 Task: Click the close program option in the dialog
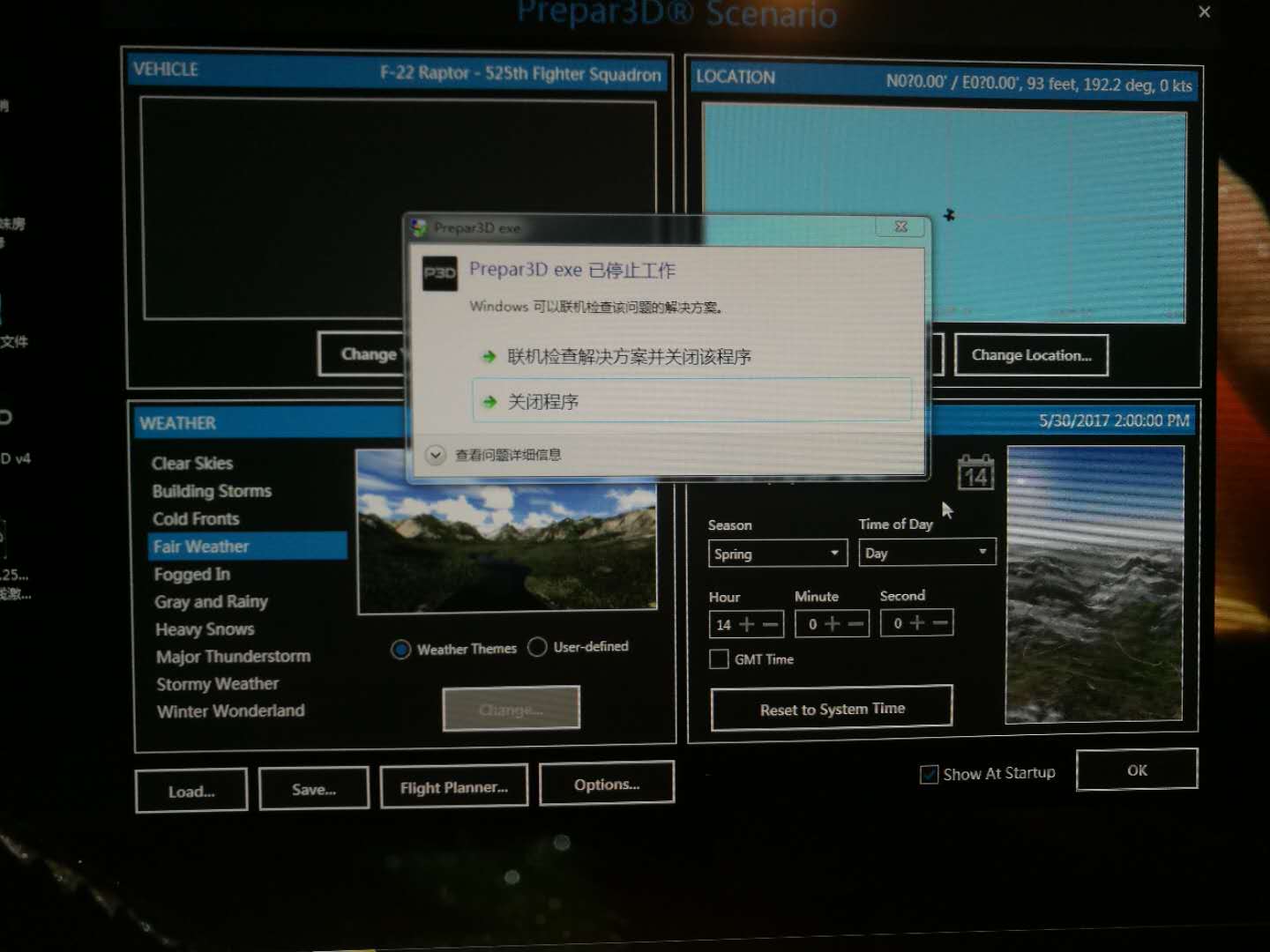tap(691, 401)
